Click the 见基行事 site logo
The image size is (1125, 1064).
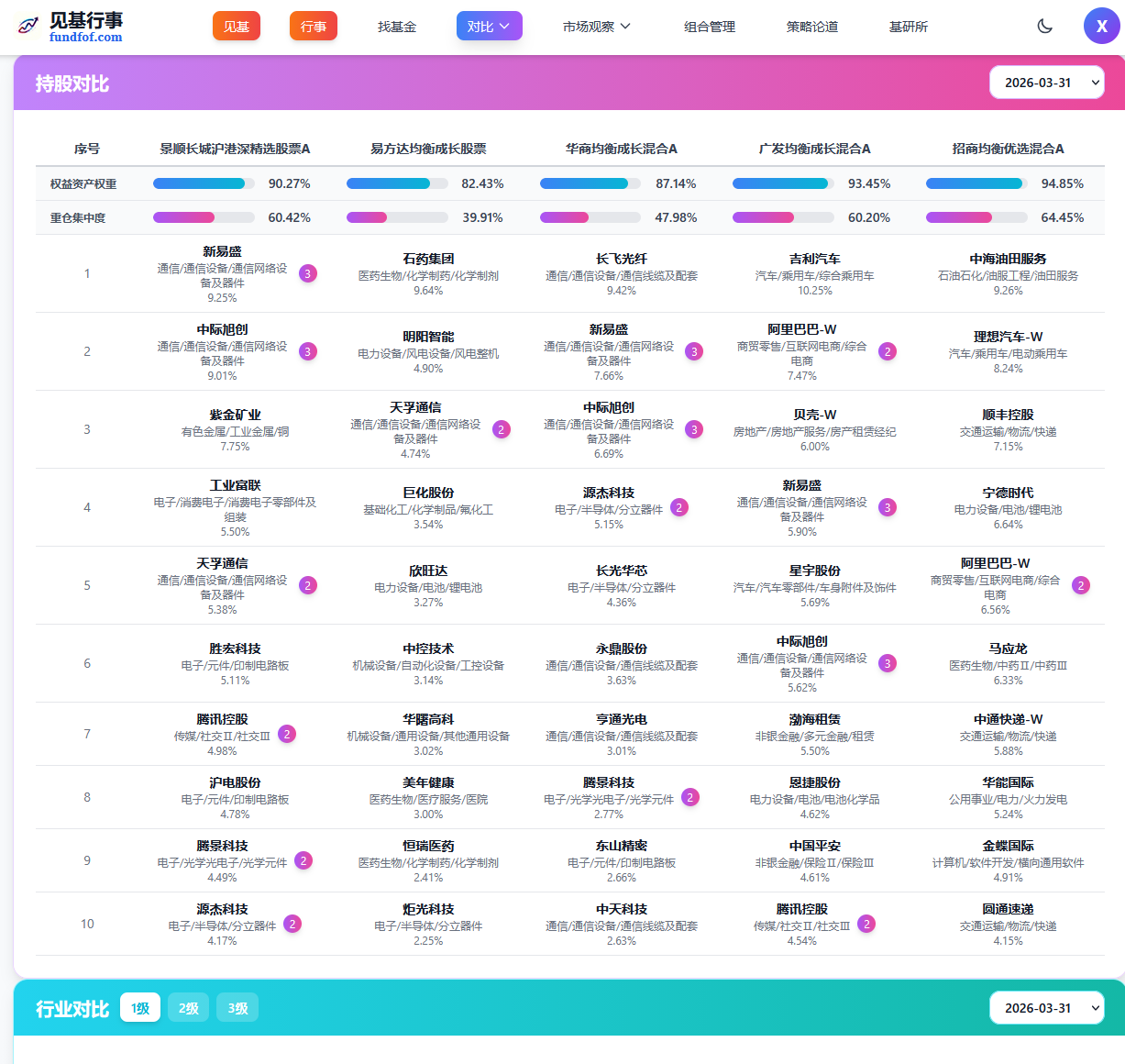(x=71, y=27)
